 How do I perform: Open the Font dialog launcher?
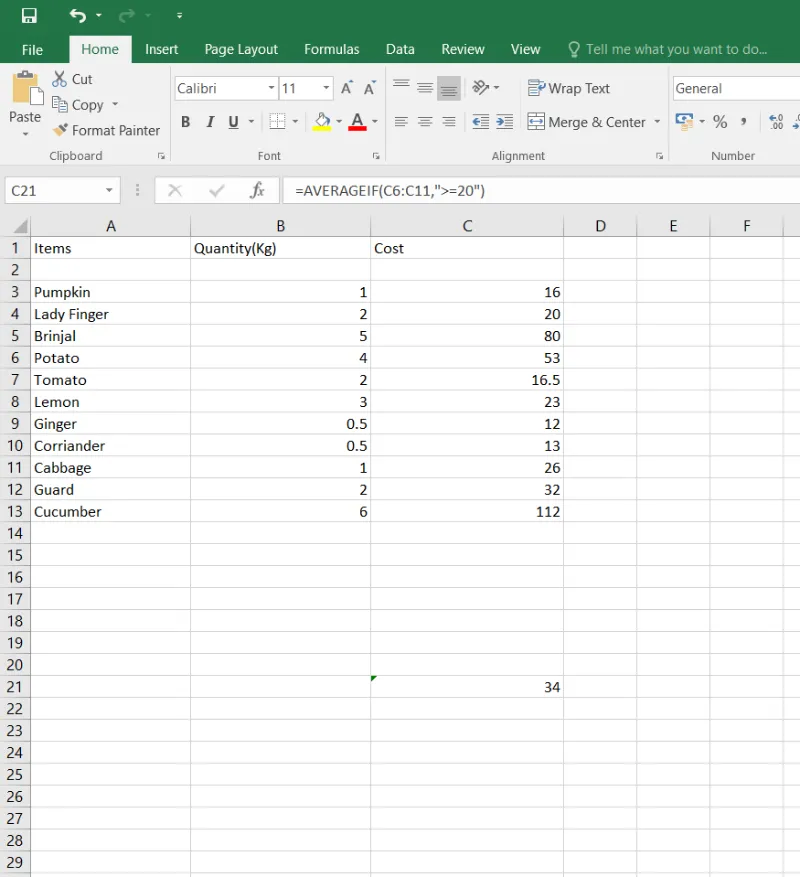(x=376, y=156)
